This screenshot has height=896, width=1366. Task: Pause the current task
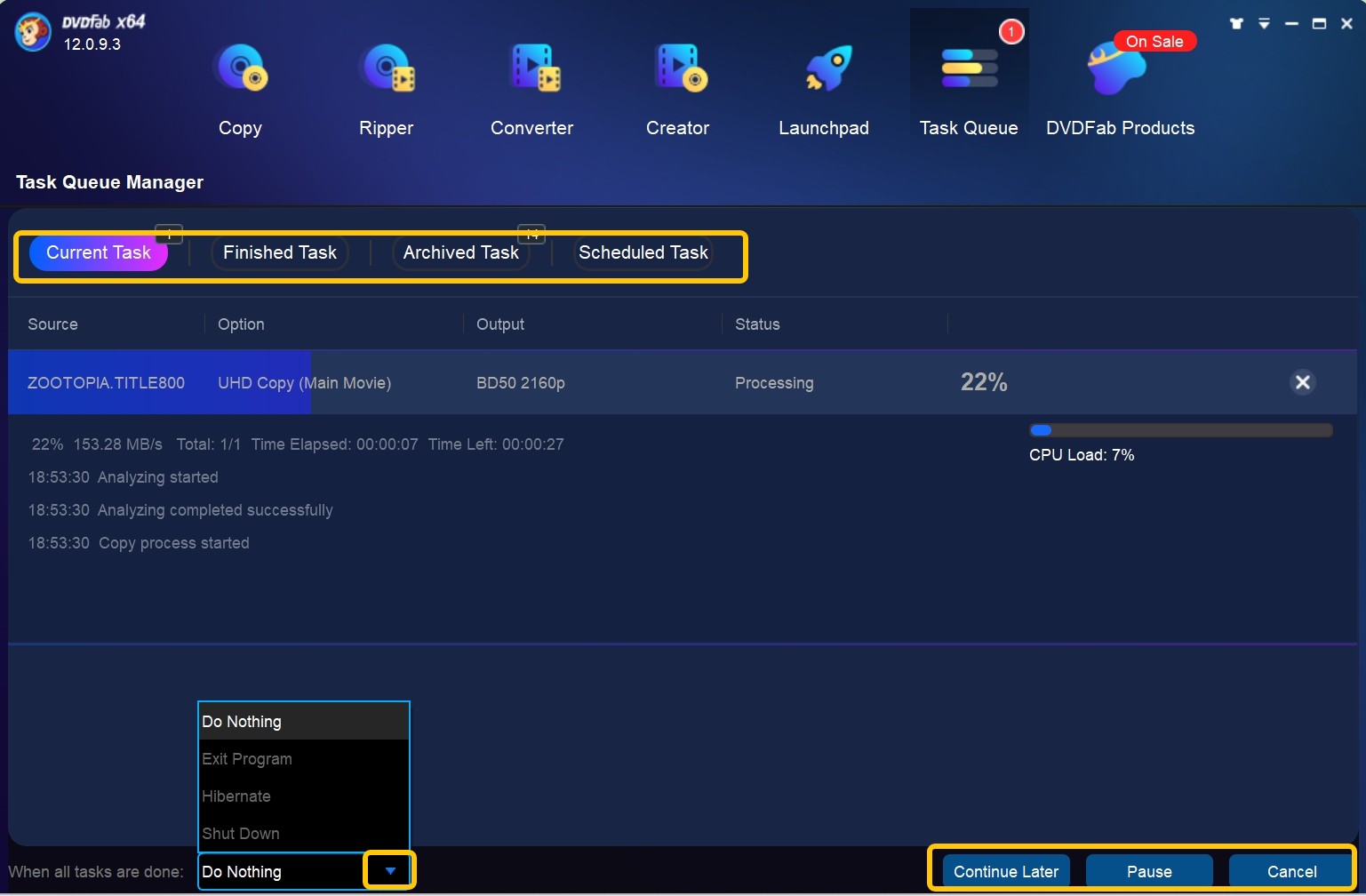[1149, 871]
